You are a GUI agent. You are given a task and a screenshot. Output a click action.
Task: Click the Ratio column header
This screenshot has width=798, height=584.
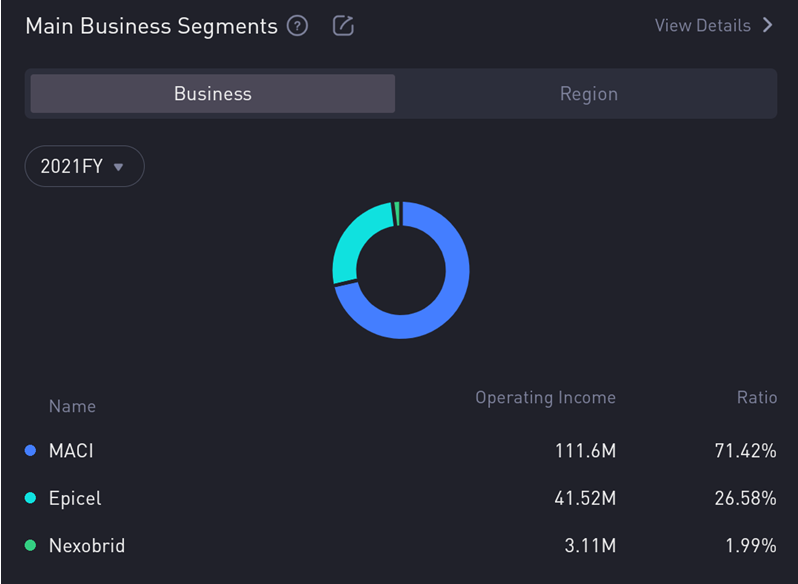[756, 398]
